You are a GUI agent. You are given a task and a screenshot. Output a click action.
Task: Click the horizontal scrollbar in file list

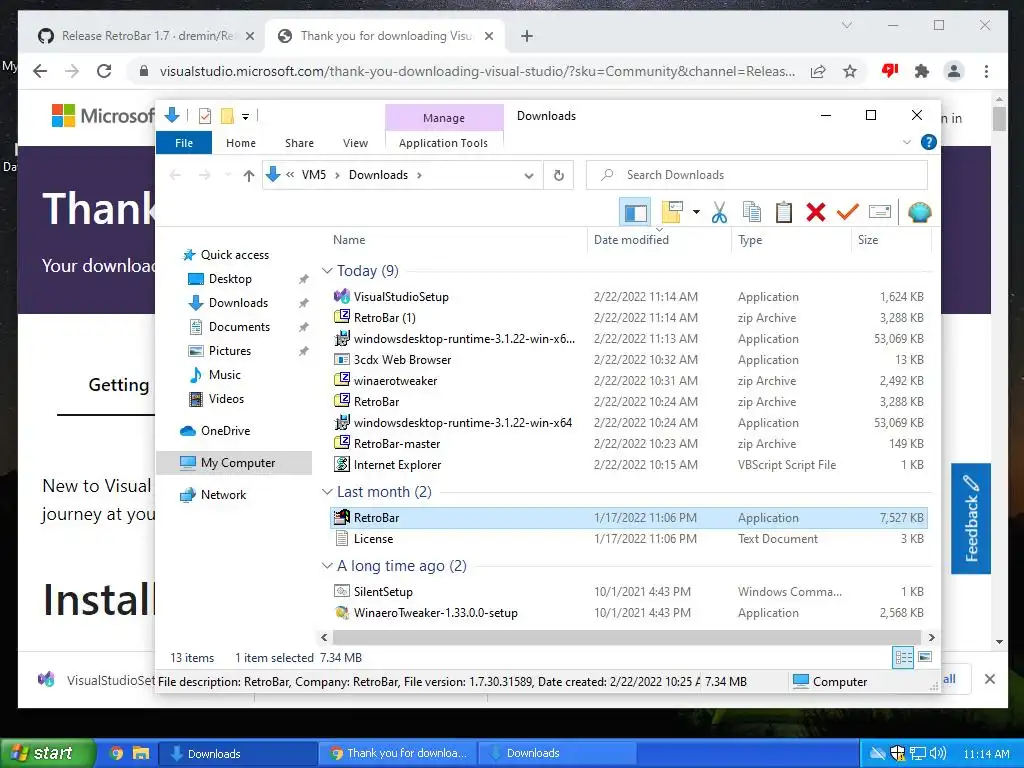[x=627, y=637]
